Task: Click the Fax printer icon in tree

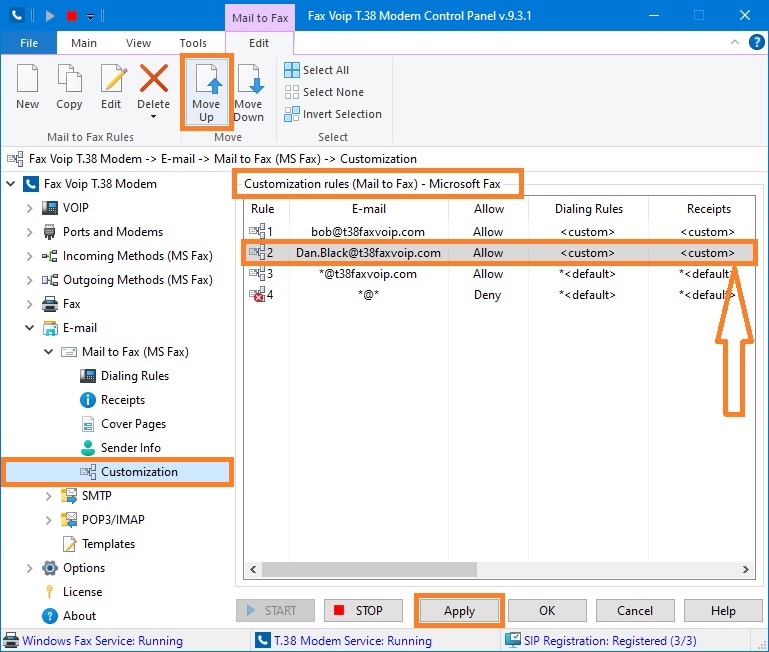Action: click(50, 304)
